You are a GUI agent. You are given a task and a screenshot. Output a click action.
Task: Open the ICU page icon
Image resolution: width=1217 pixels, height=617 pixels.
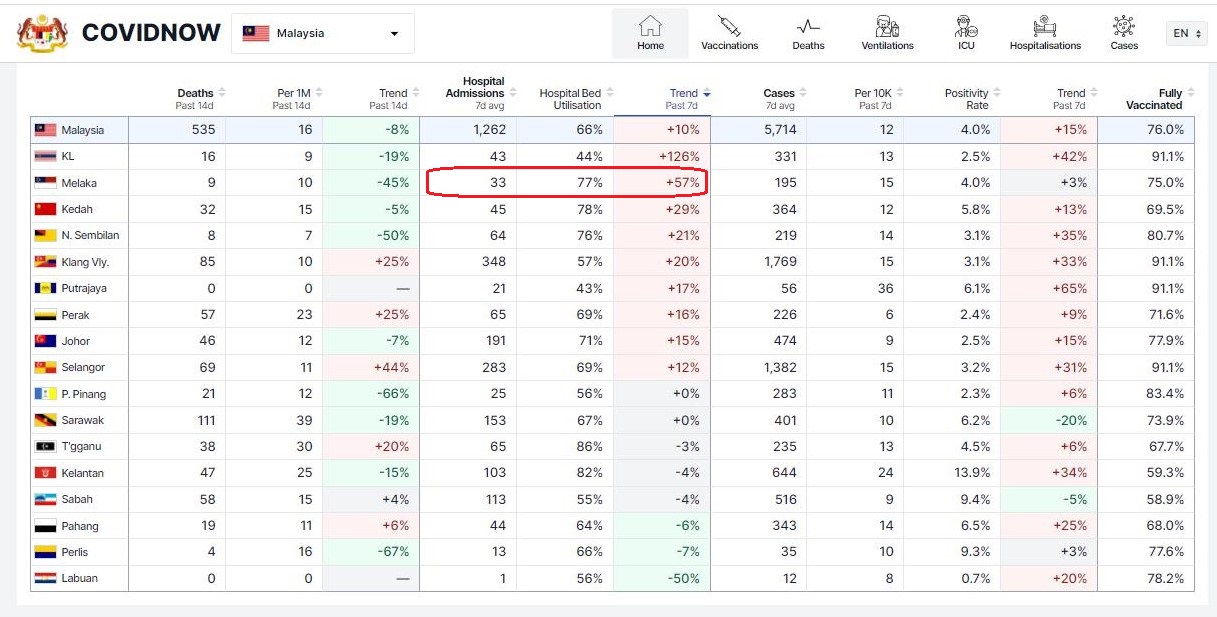pyautogui.click(x=966, y=25)
